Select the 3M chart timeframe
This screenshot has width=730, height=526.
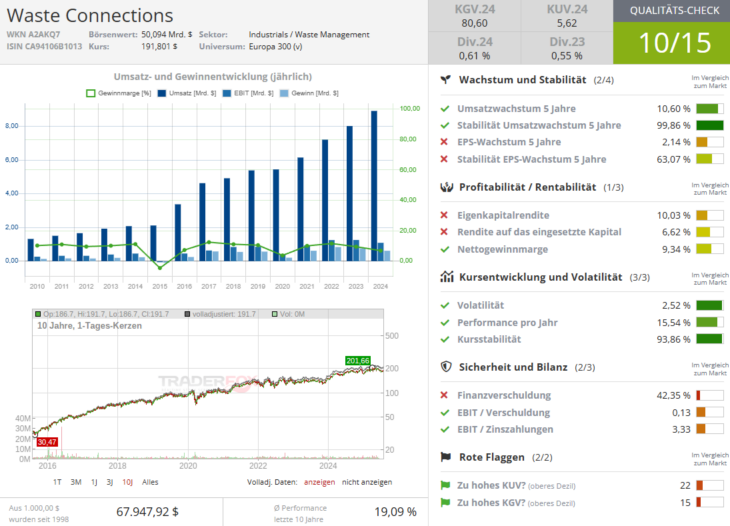point(76,482)
